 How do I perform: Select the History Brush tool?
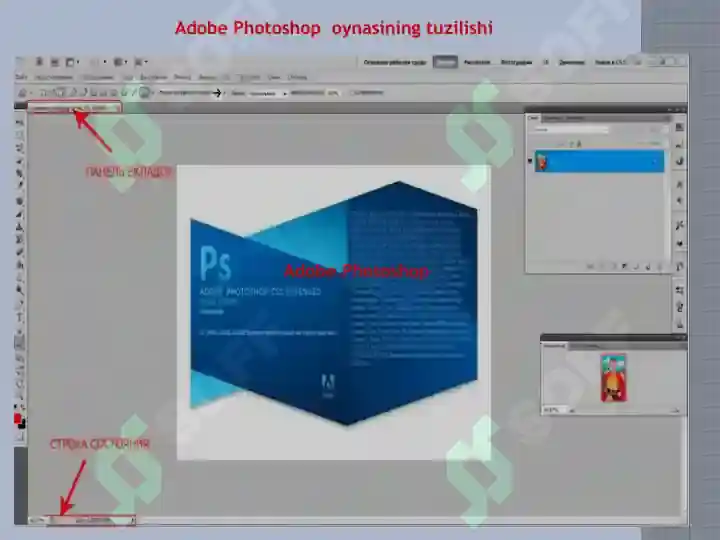20,239
